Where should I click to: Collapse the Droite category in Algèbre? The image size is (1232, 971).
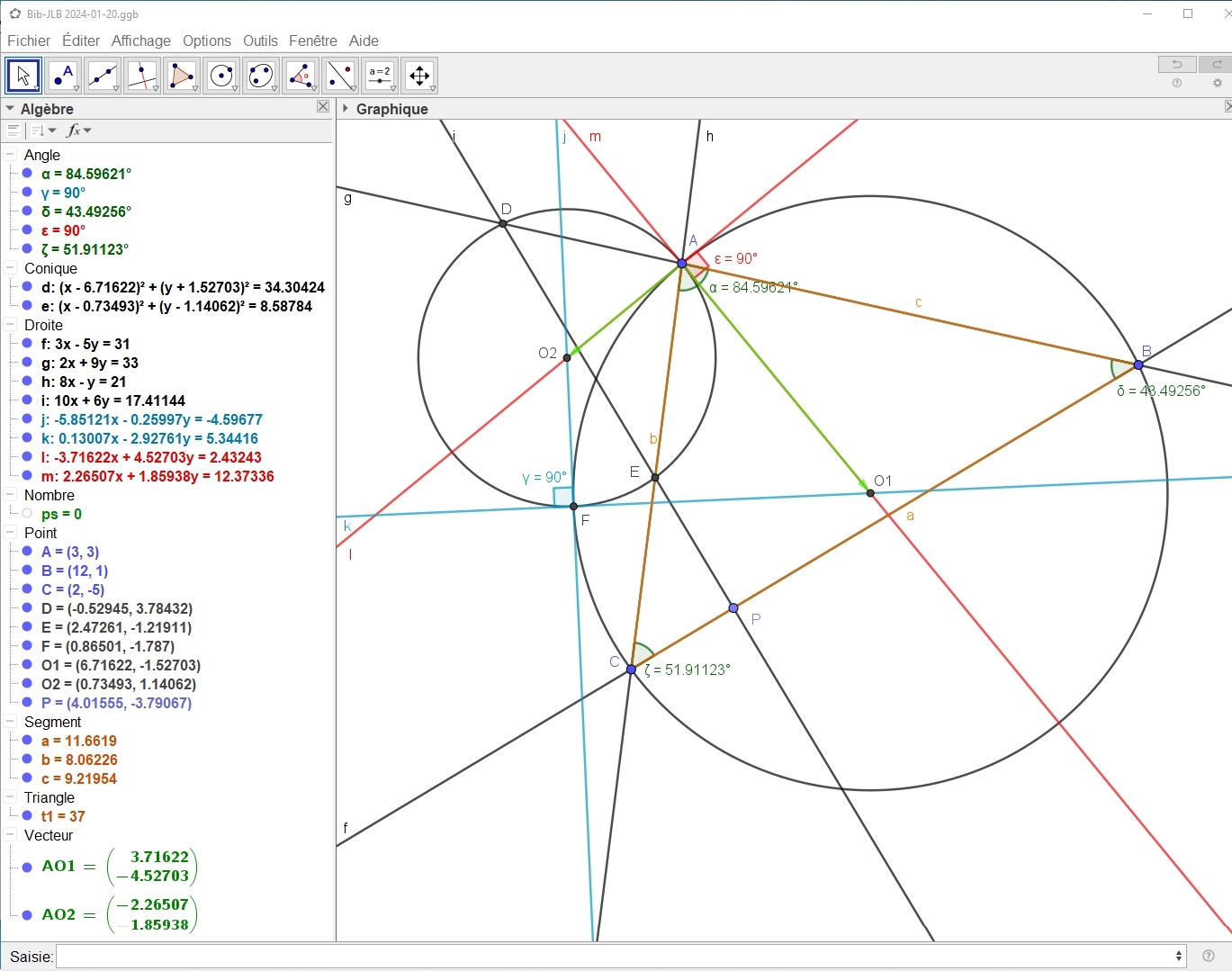[11, 325]
